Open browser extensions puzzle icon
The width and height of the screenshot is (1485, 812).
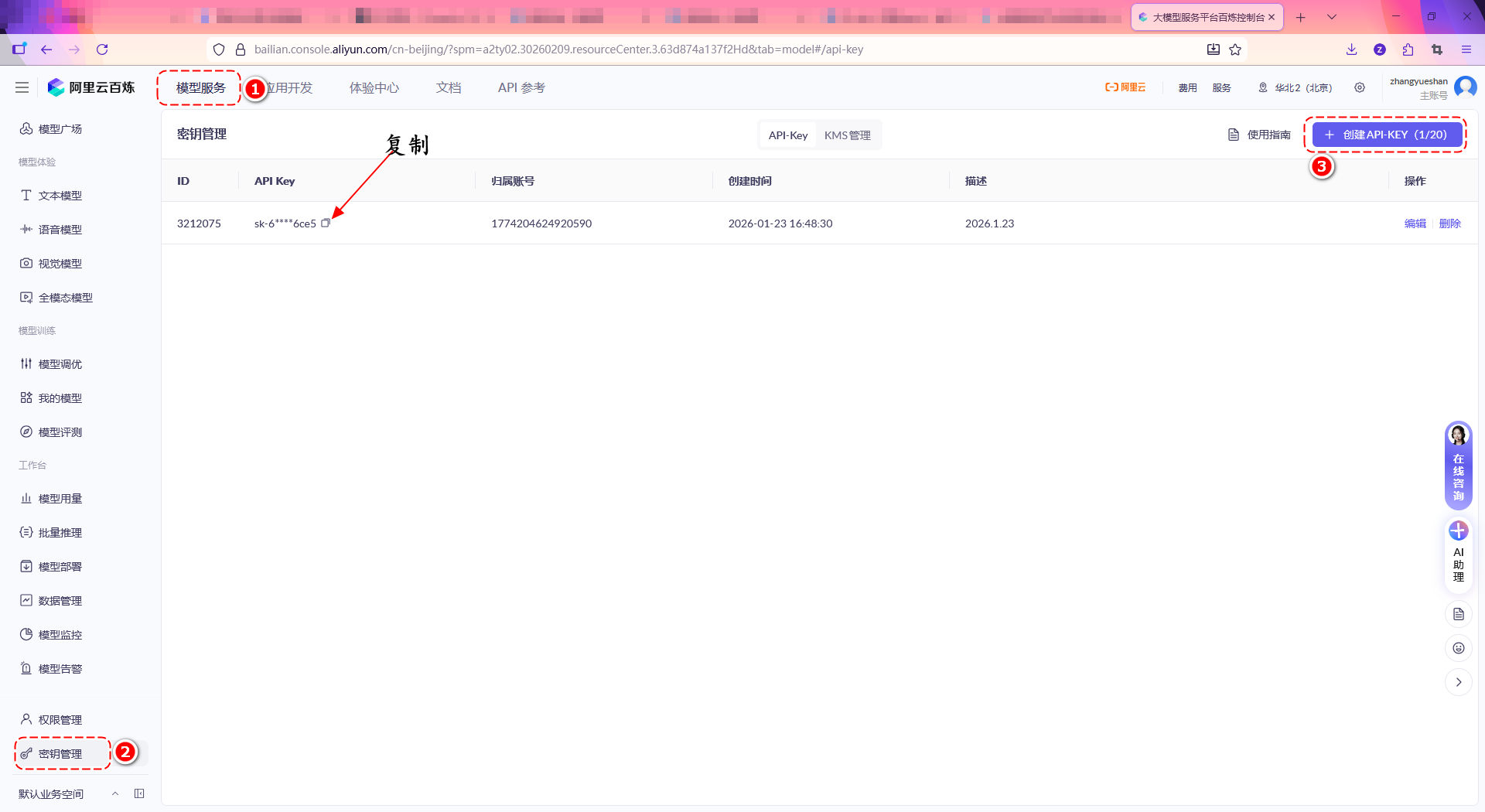point(1408,49)
